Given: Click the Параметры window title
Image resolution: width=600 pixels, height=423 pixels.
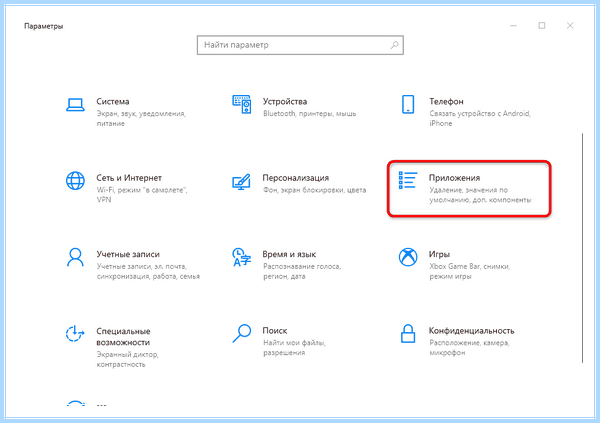Looking at the screenshot, I should pyautogui.click(x=44, y=26).
